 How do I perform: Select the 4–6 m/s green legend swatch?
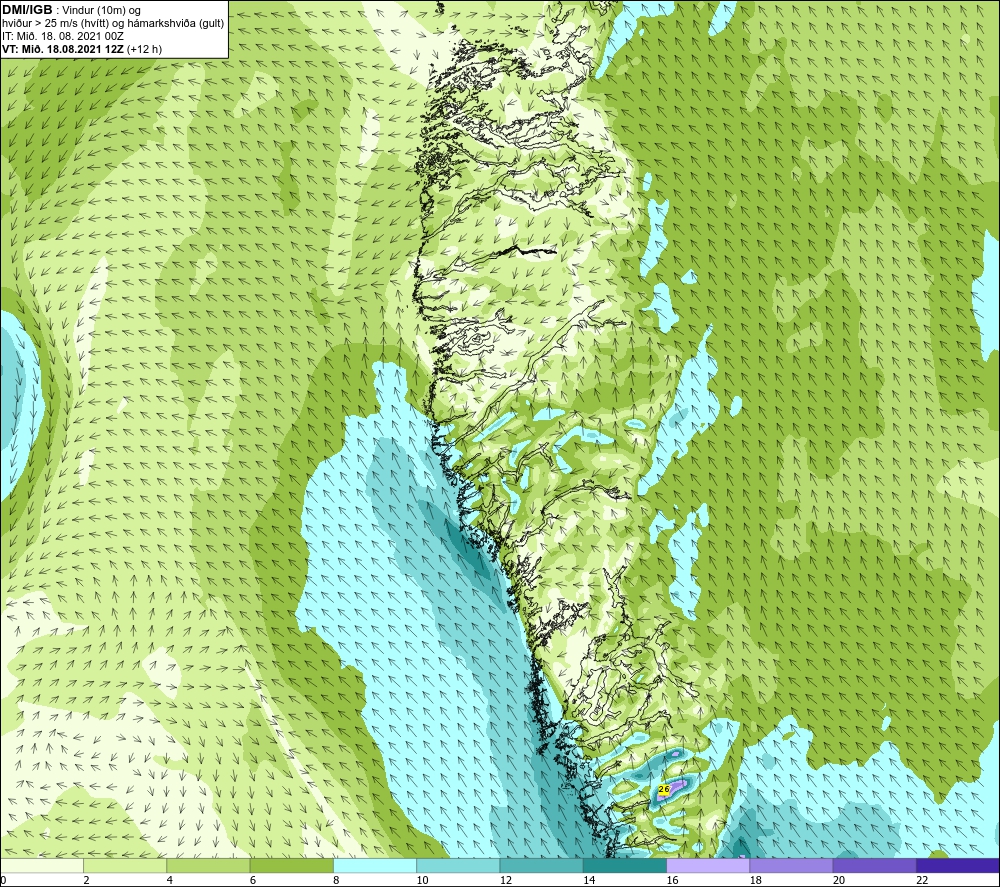point(208,865)
